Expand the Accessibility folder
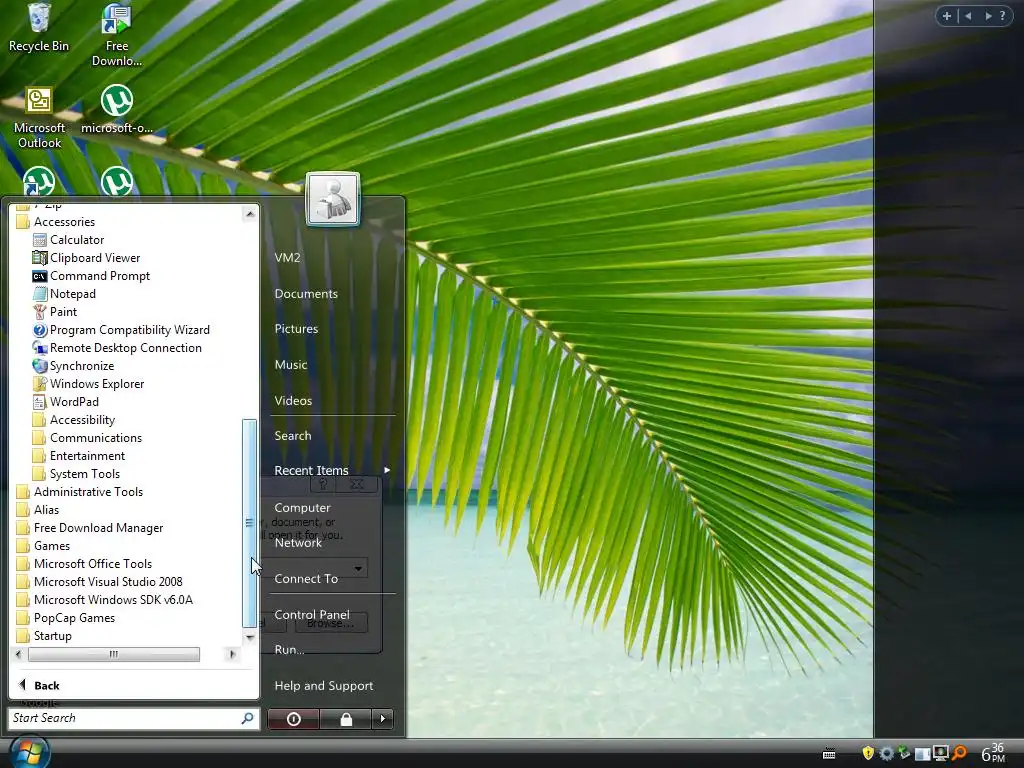 coord(74,420)
